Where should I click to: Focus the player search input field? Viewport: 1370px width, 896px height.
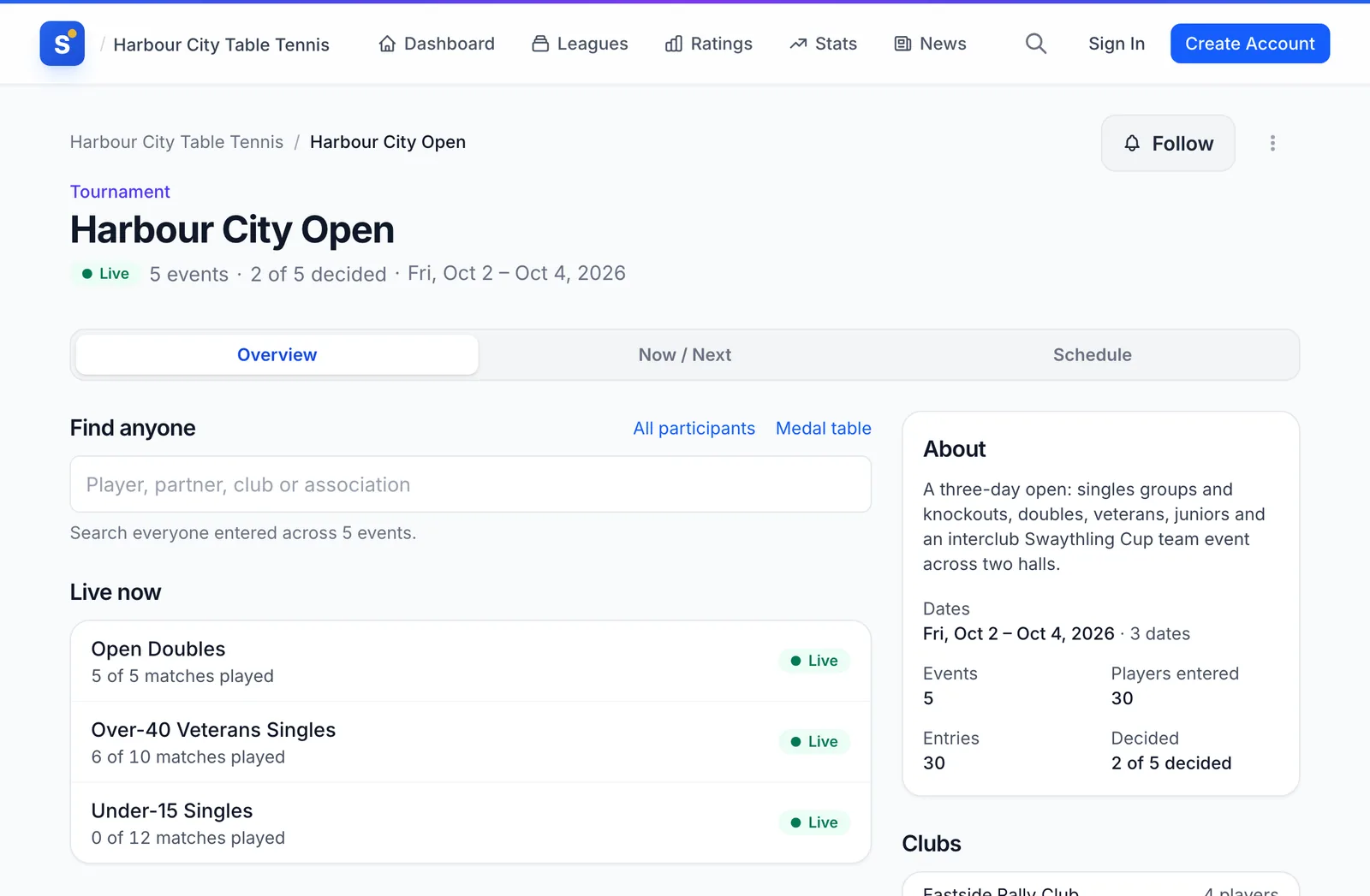[471, 484]
